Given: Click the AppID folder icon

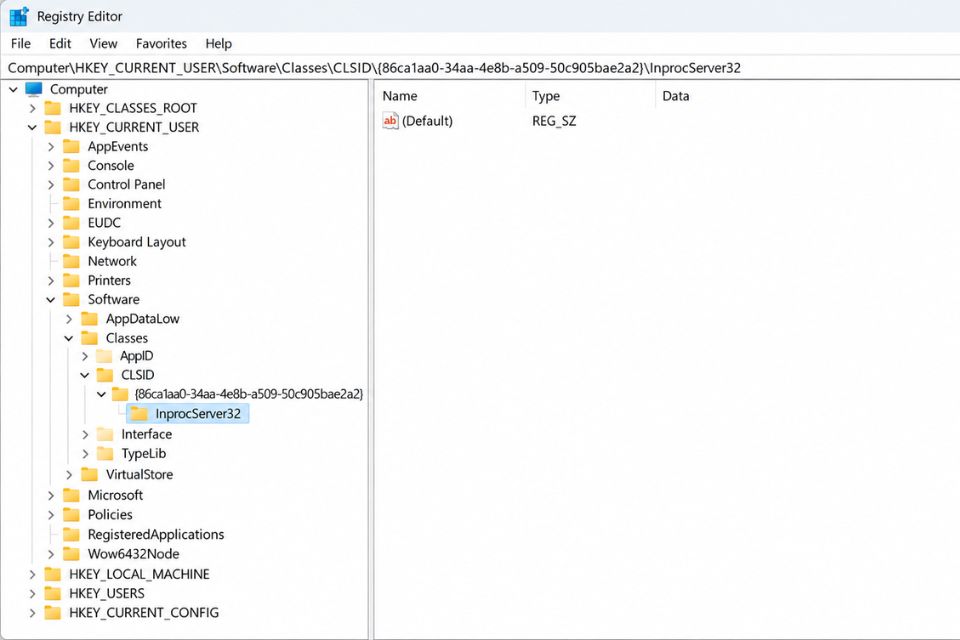Looking at the screenshot, I should point(105,356).
